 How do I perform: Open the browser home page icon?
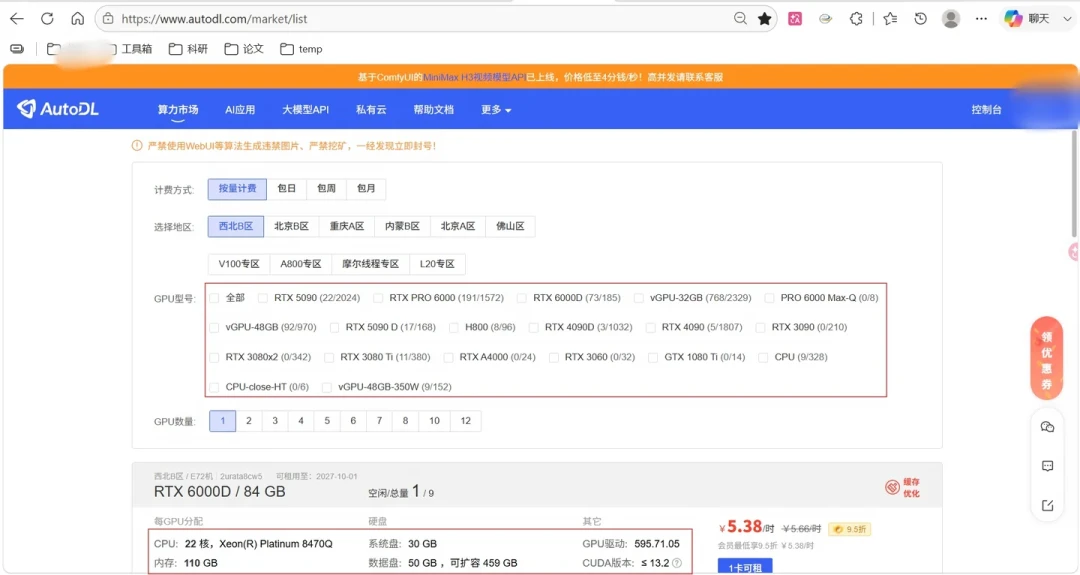[78, 19]
